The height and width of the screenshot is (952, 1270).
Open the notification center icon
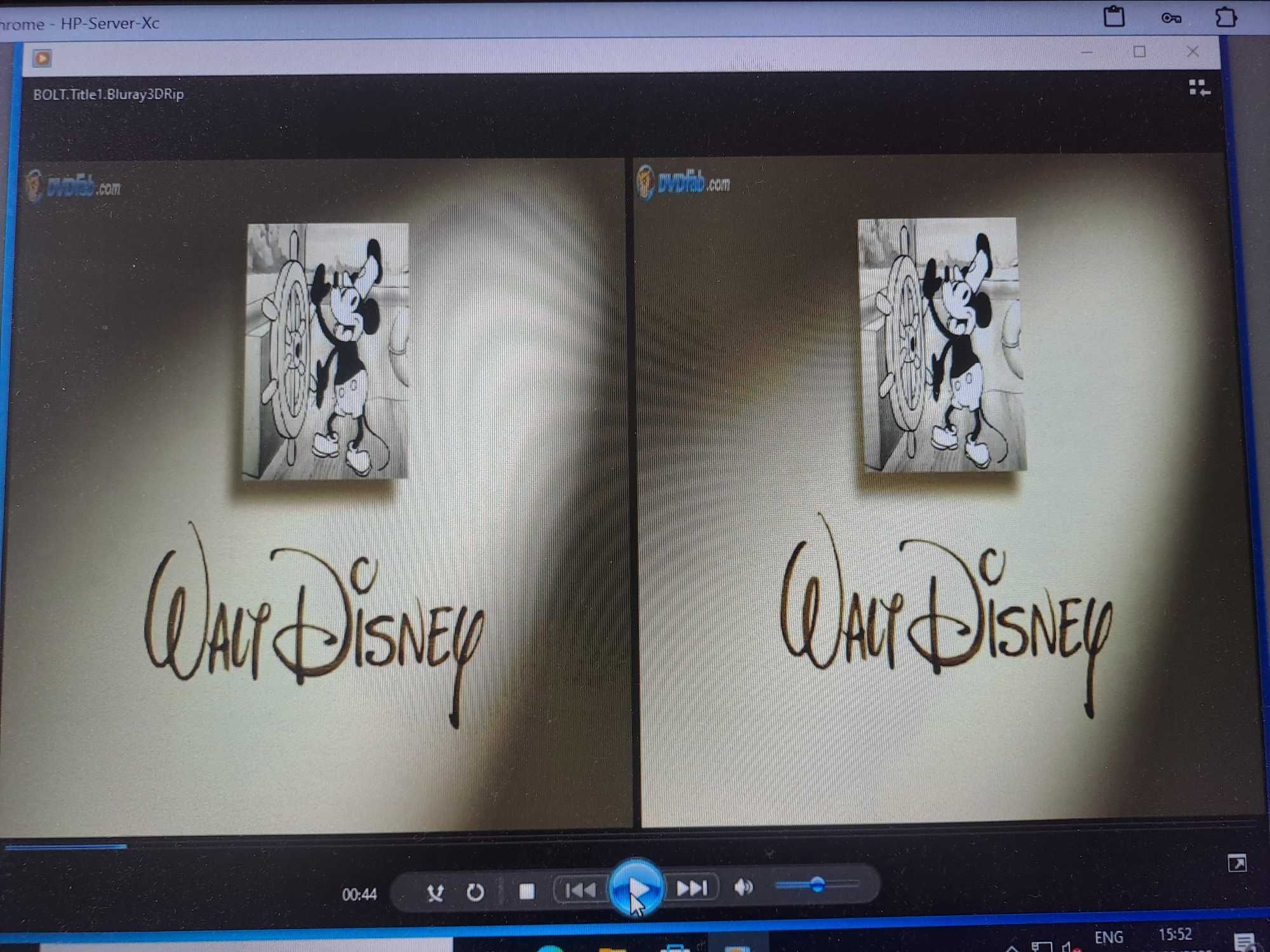tap(1245, 941)
